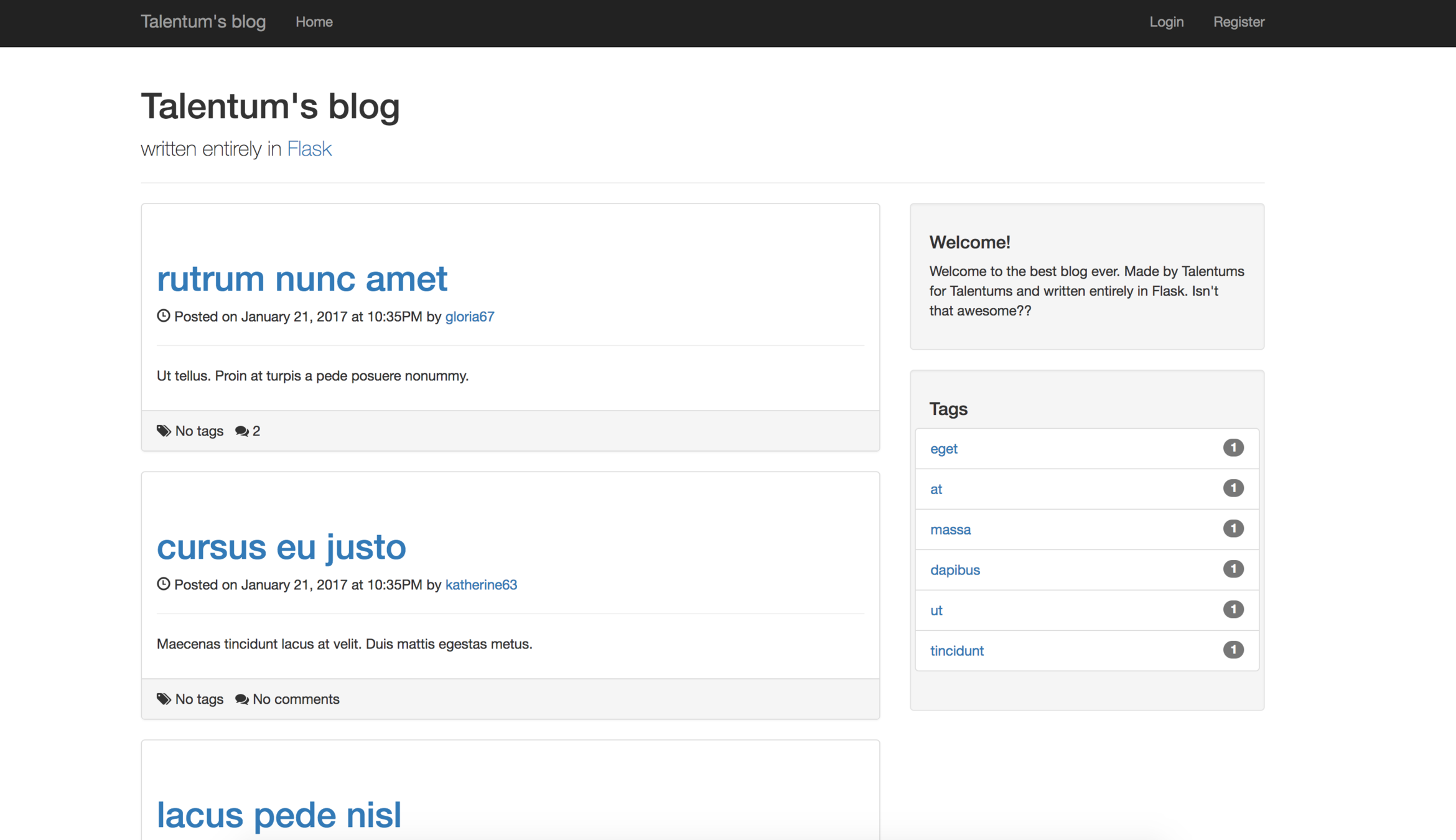Click tags icon in rutrum nunc amet footer
This screenshot has height=840, width=1456.
point(164,431)
